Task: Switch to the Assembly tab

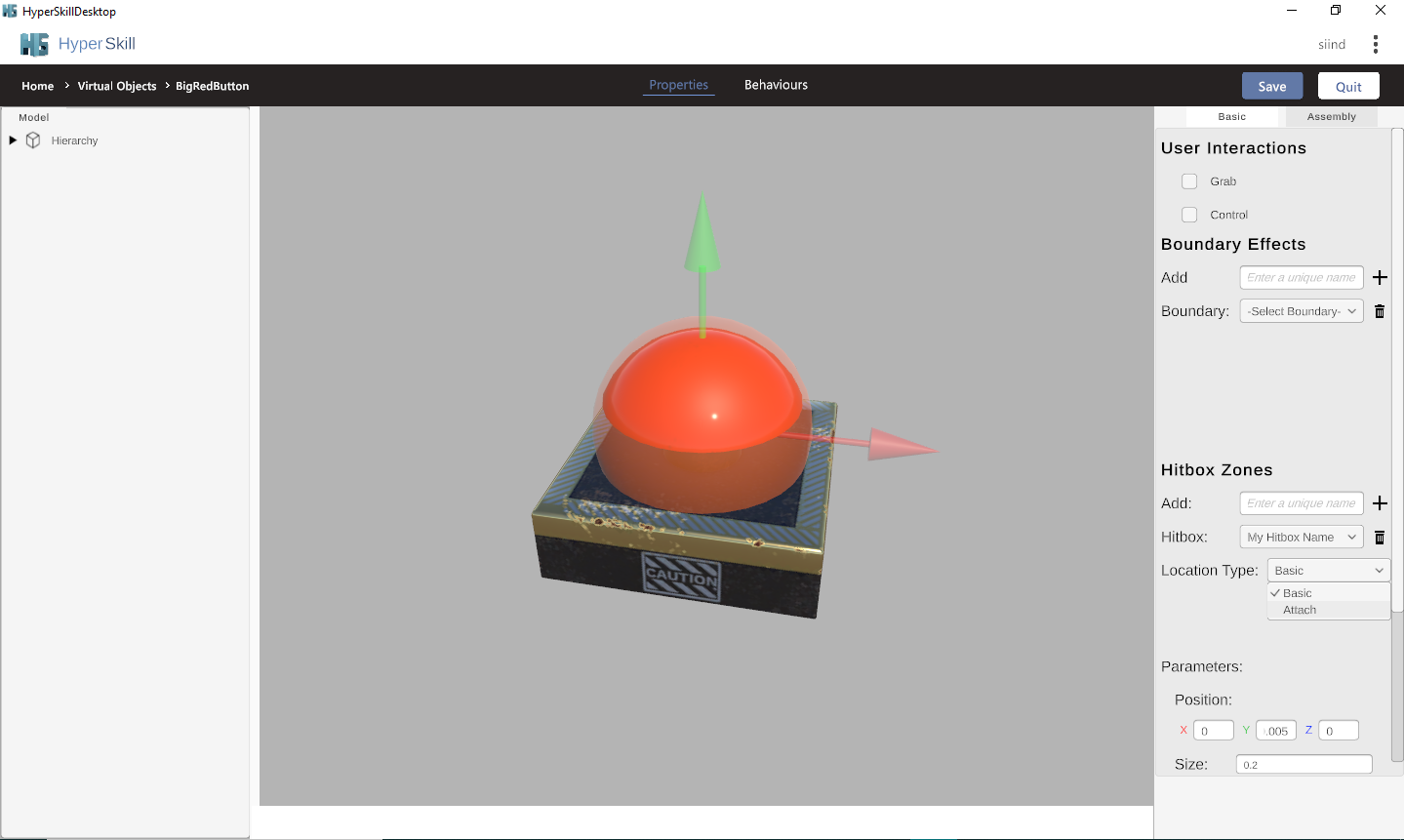Action: click(1331, 117)
